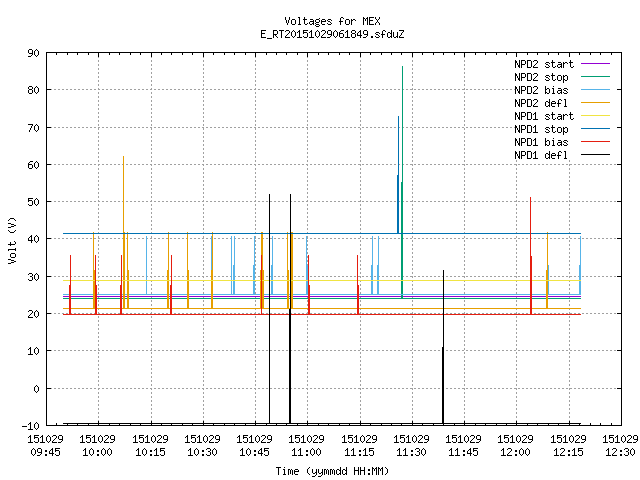Click the 'NPD2 bias' legend label
This screenshot has height=480, width=640.
click(541, 90)
